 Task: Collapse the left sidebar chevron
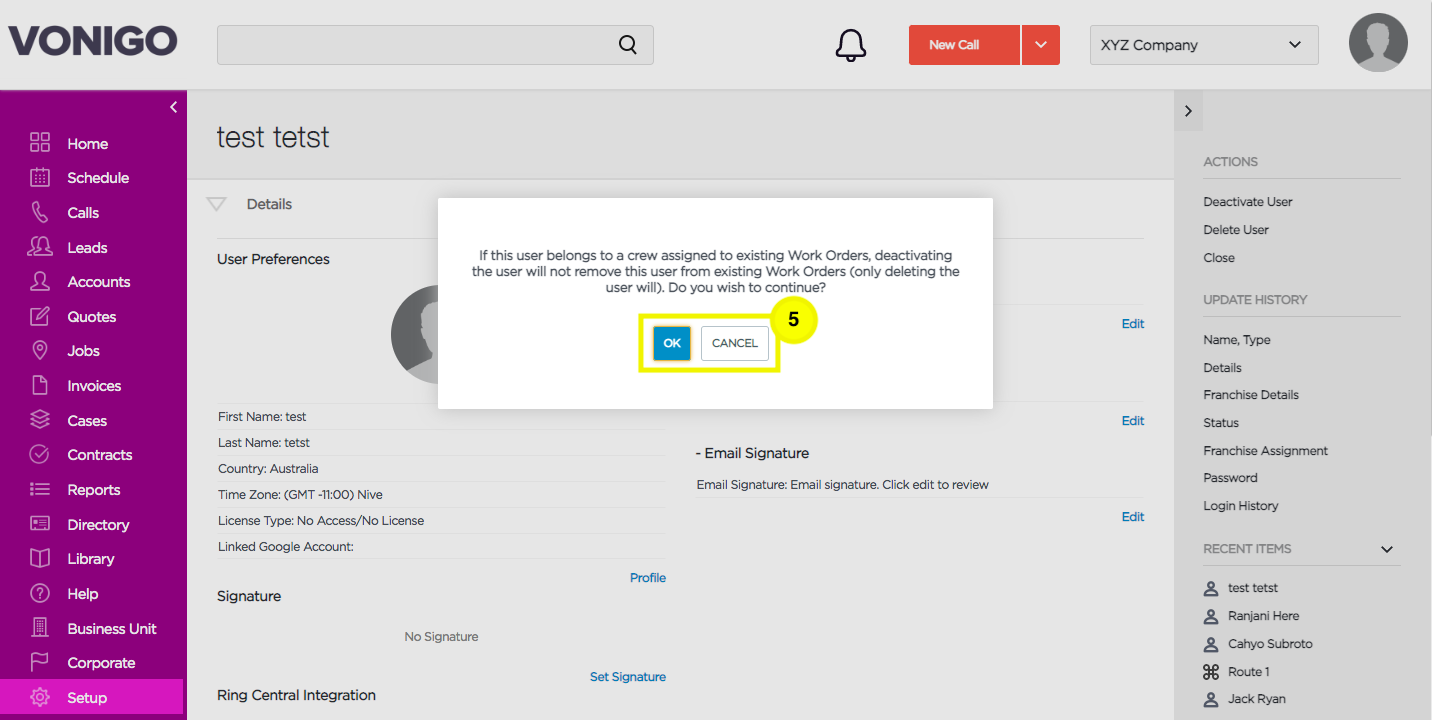(173, 107)
